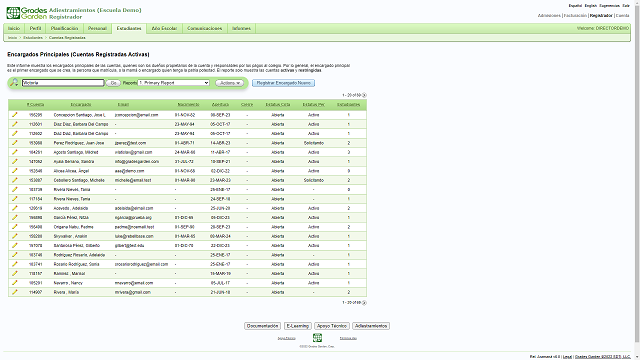The width and height of the screenshot is (640, 360).
Task: Click the Salir logout link
Action: tap(626, 6)
